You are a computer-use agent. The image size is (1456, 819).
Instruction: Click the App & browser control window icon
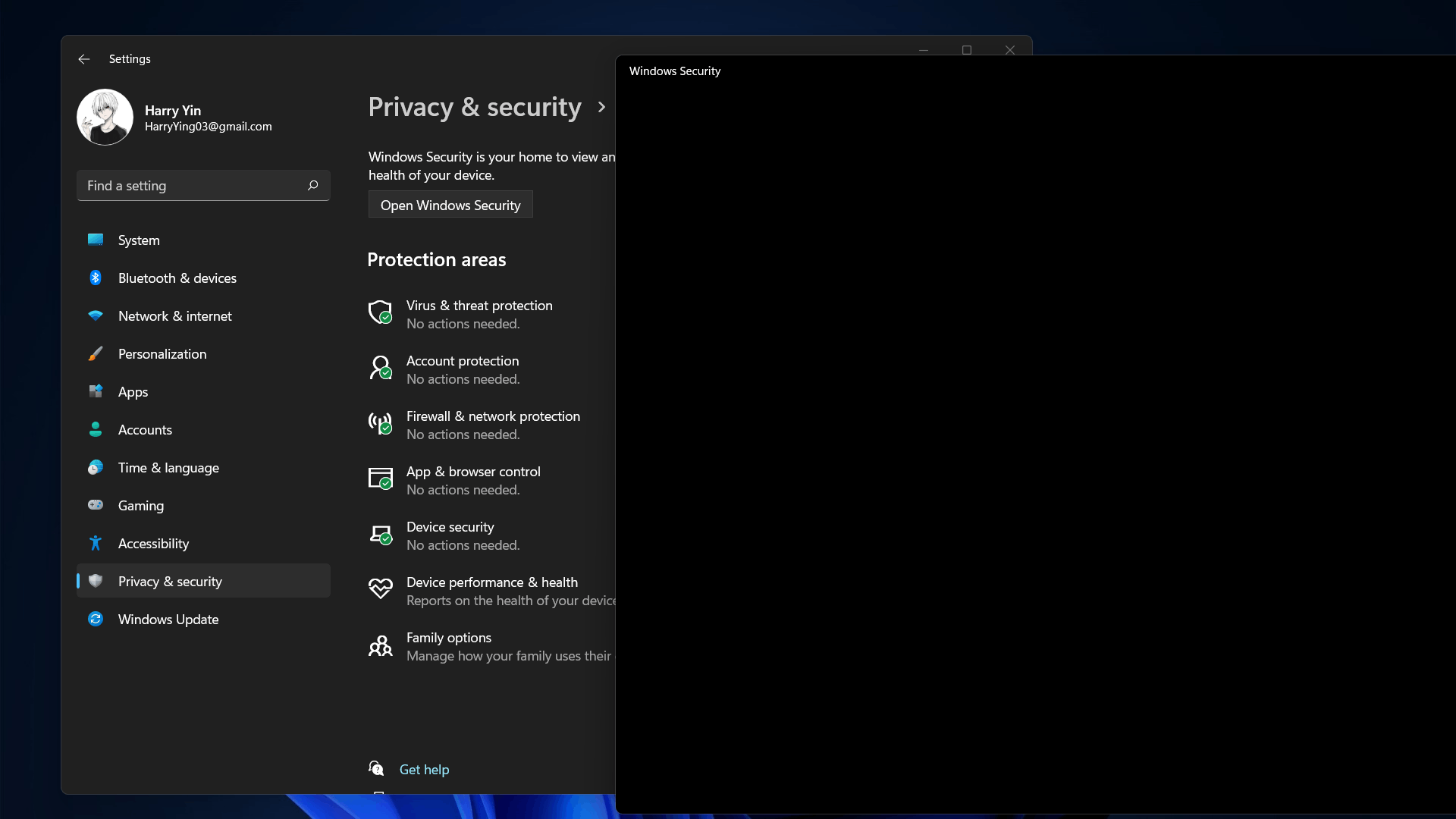380,479
